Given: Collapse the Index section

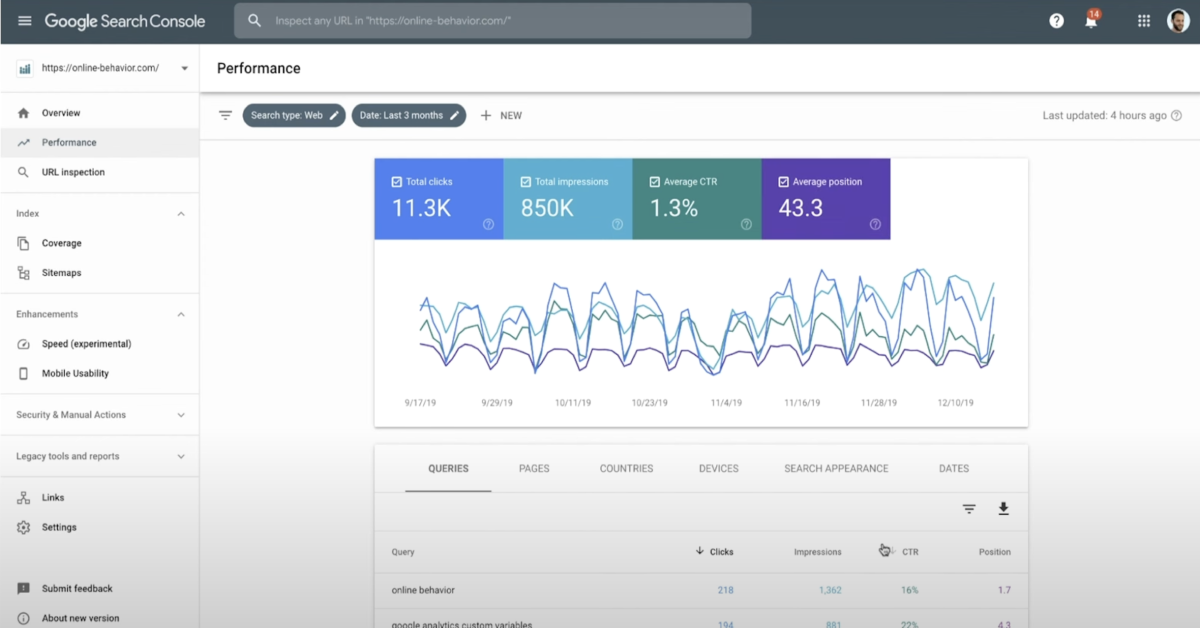Looking at the screenshot, I should tap(181, 213).
